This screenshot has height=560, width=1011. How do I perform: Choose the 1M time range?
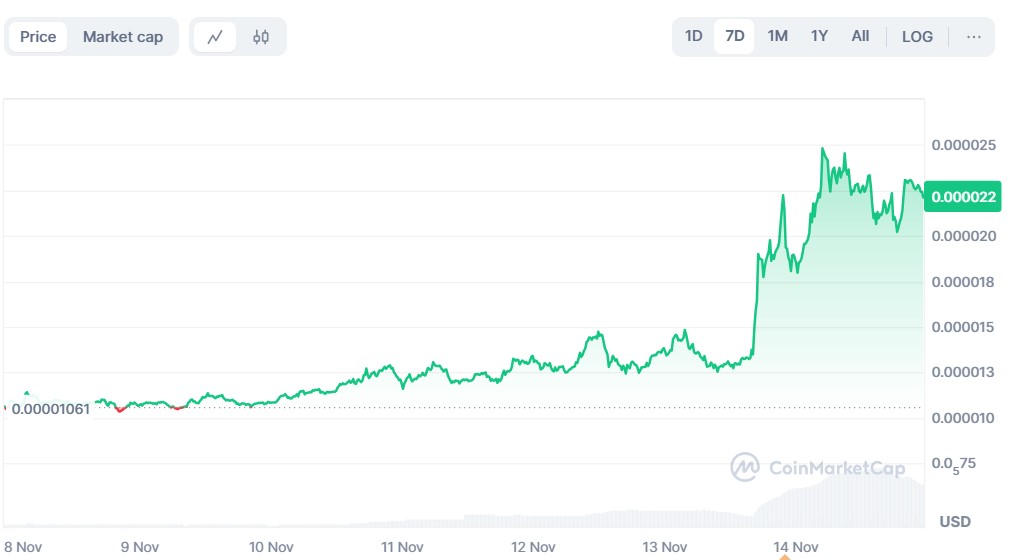tap(777, 37)
